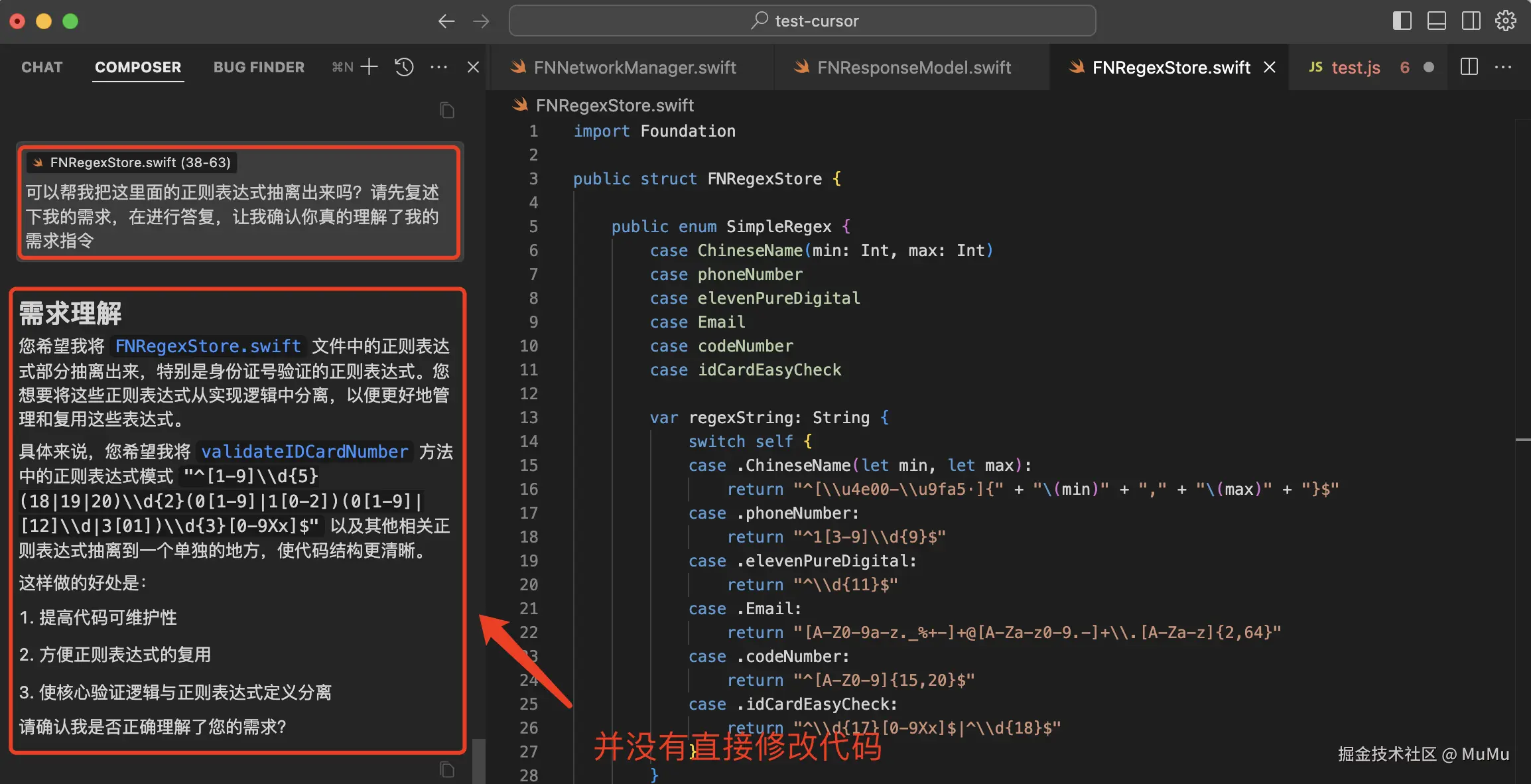Switch to the CHAT tab
Screen dimensions: 1531x784
42,67
